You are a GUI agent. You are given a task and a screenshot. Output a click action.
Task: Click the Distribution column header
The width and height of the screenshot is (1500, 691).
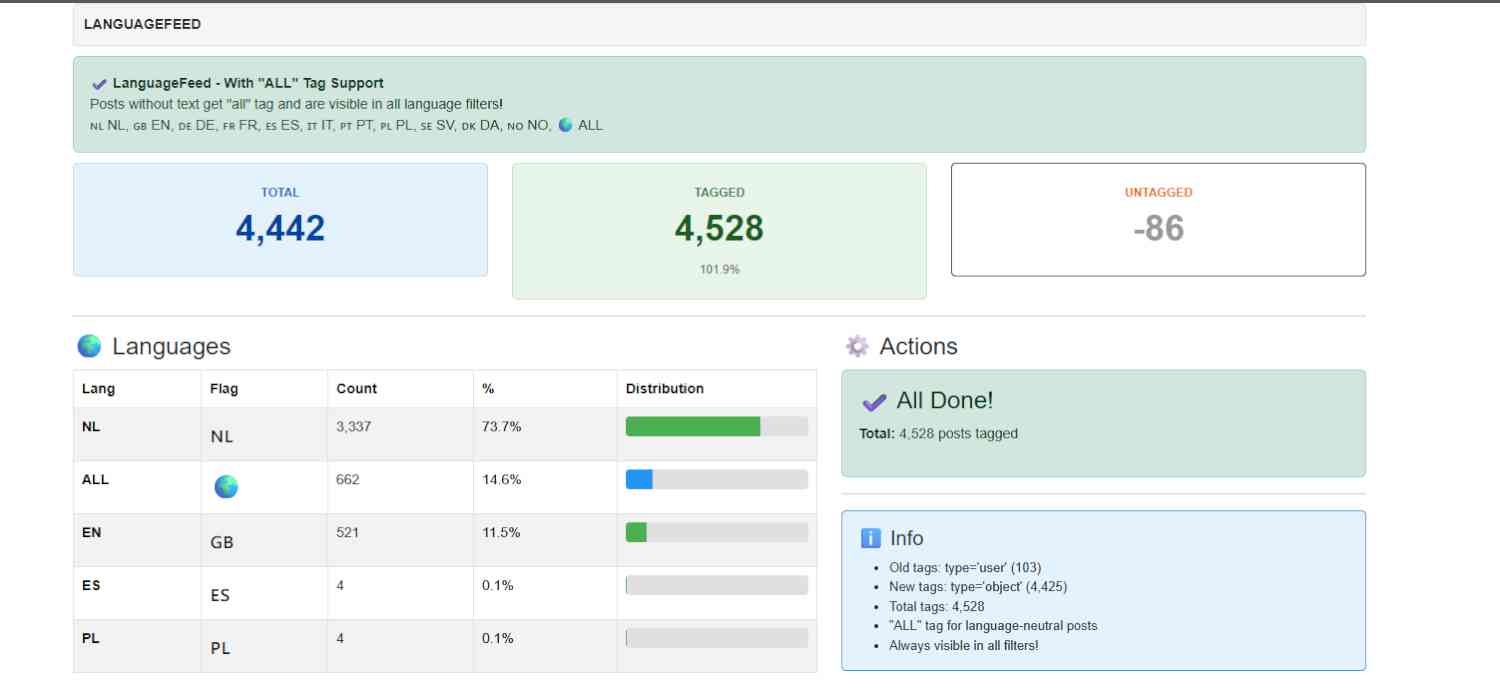pos(665,388)
